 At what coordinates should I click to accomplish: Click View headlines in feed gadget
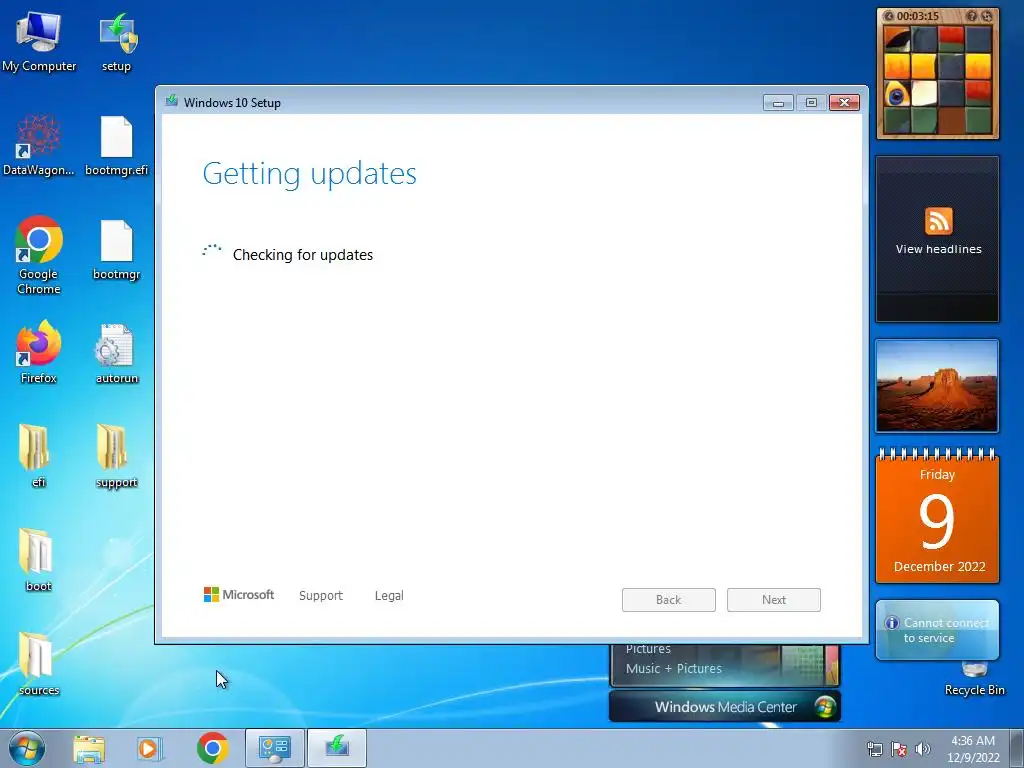point(938,249)
